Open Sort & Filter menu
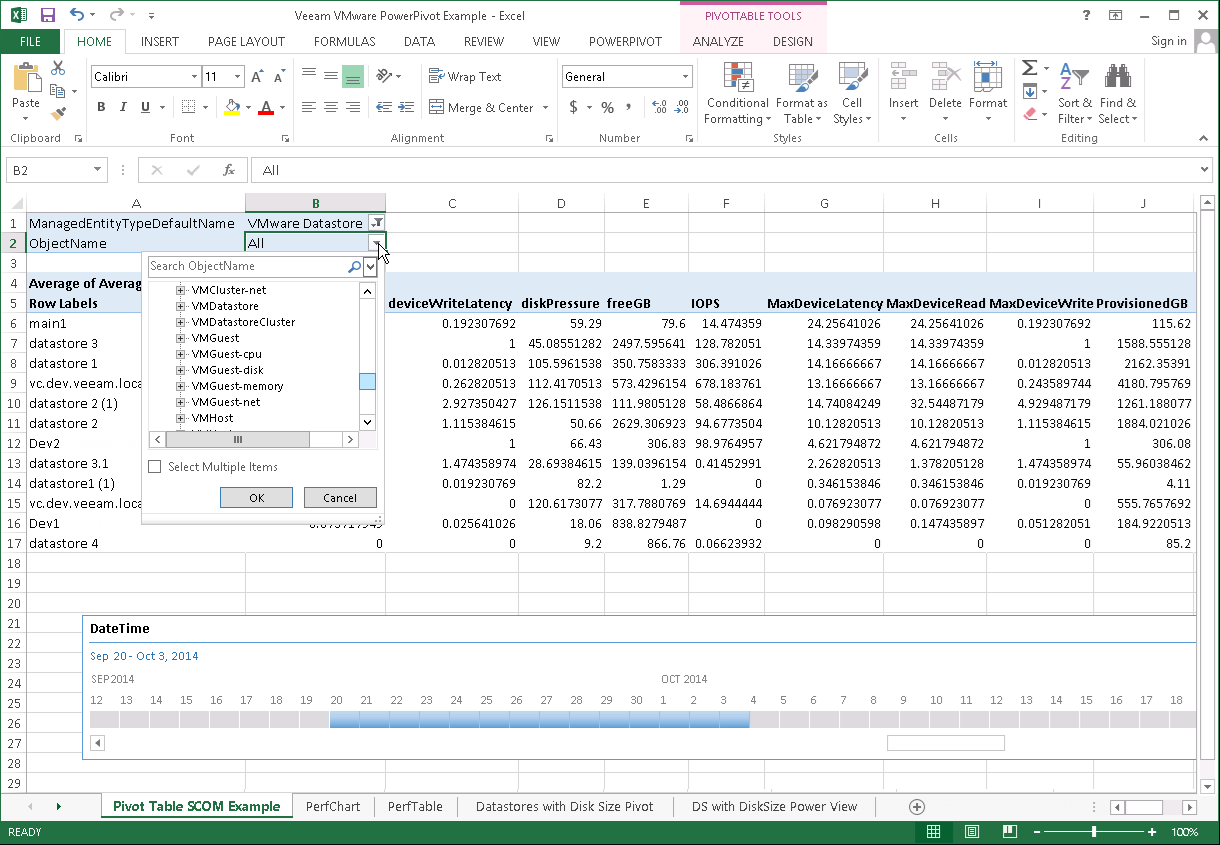This screenshot has height=845, width=1220. coord(1075,93)
